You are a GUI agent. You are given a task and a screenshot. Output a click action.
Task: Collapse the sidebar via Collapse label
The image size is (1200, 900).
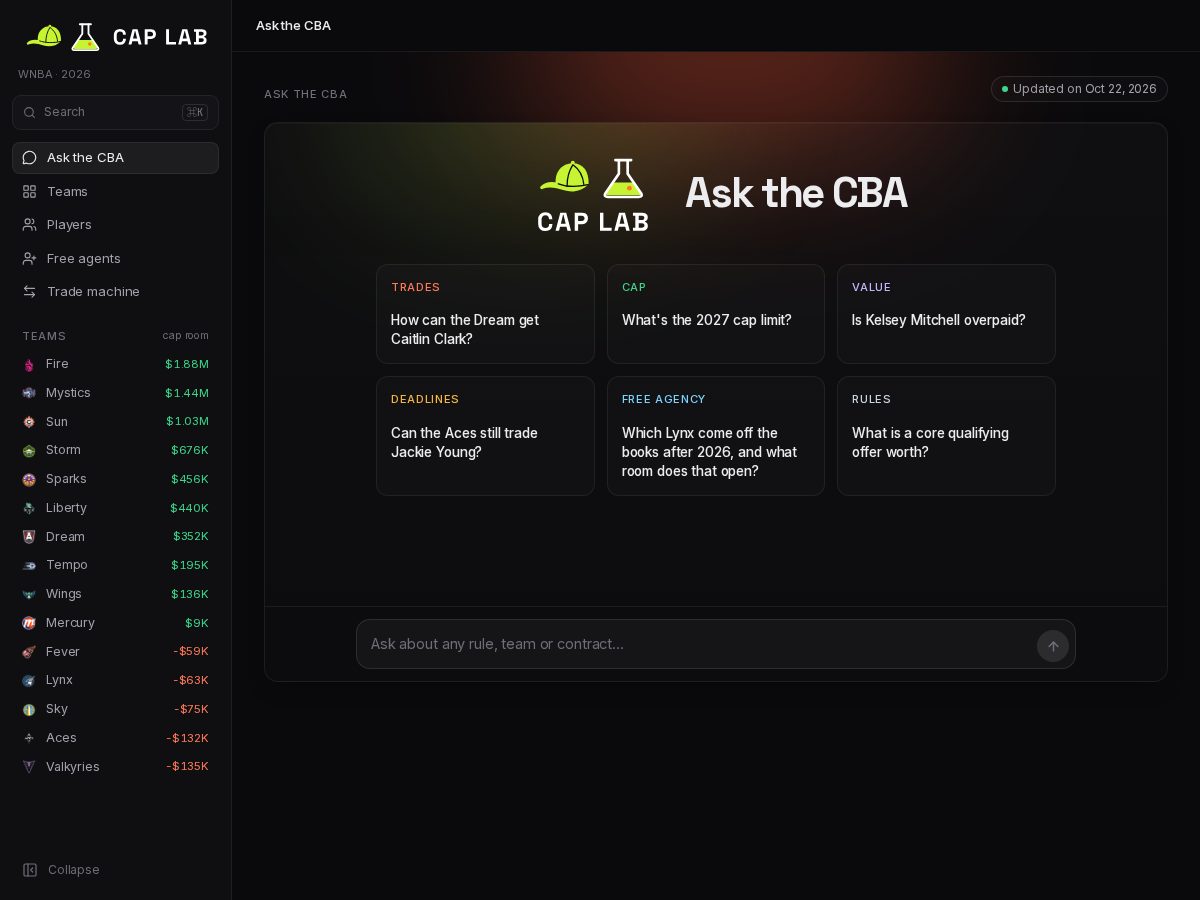tap(74, 870)
